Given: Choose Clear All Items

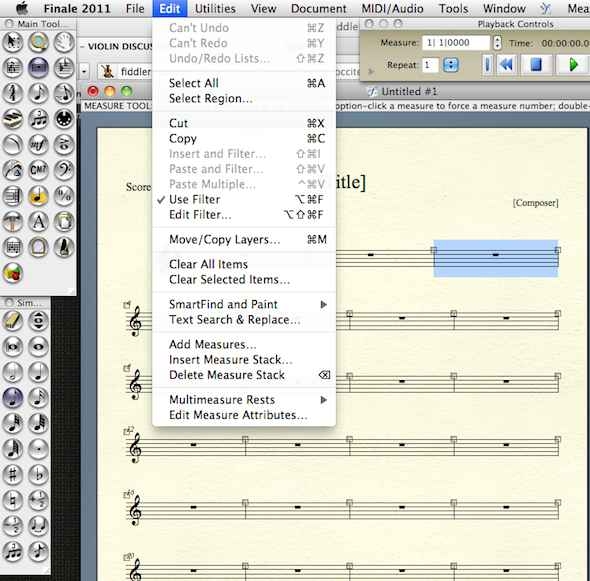Looking at the screenshot, I should point(244,264).
